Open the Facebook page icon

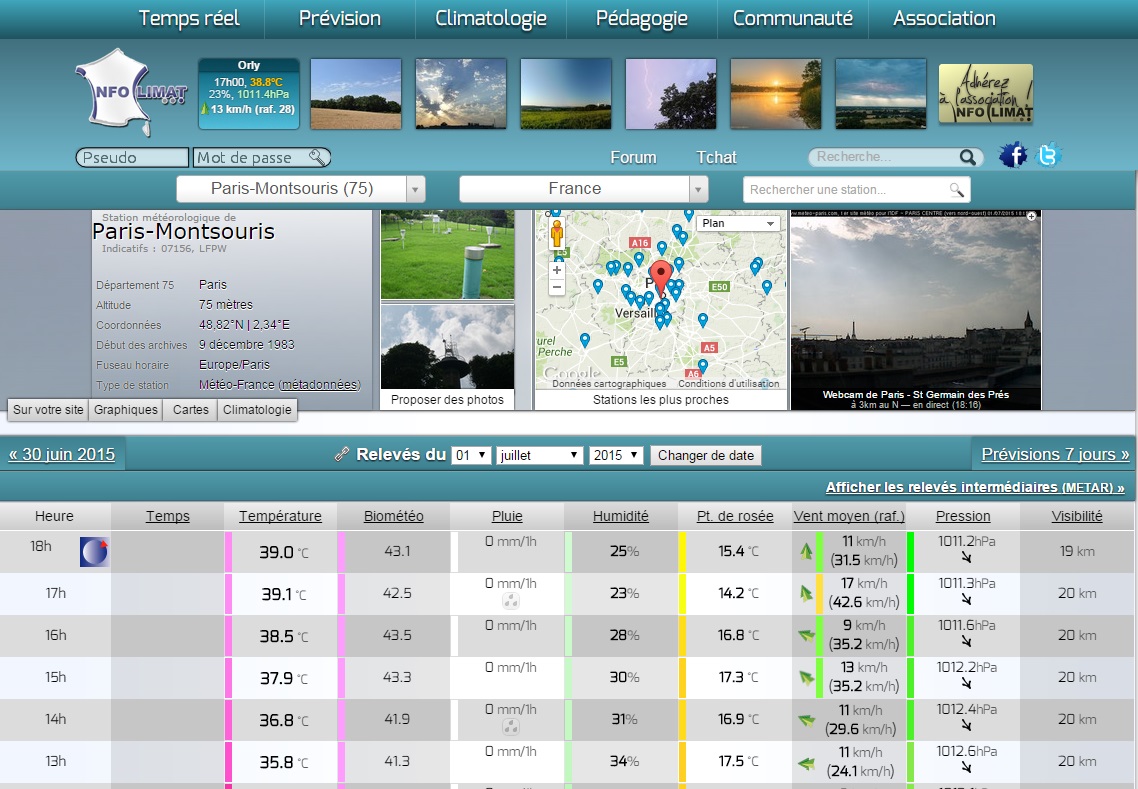click(x=1013, y=156)
